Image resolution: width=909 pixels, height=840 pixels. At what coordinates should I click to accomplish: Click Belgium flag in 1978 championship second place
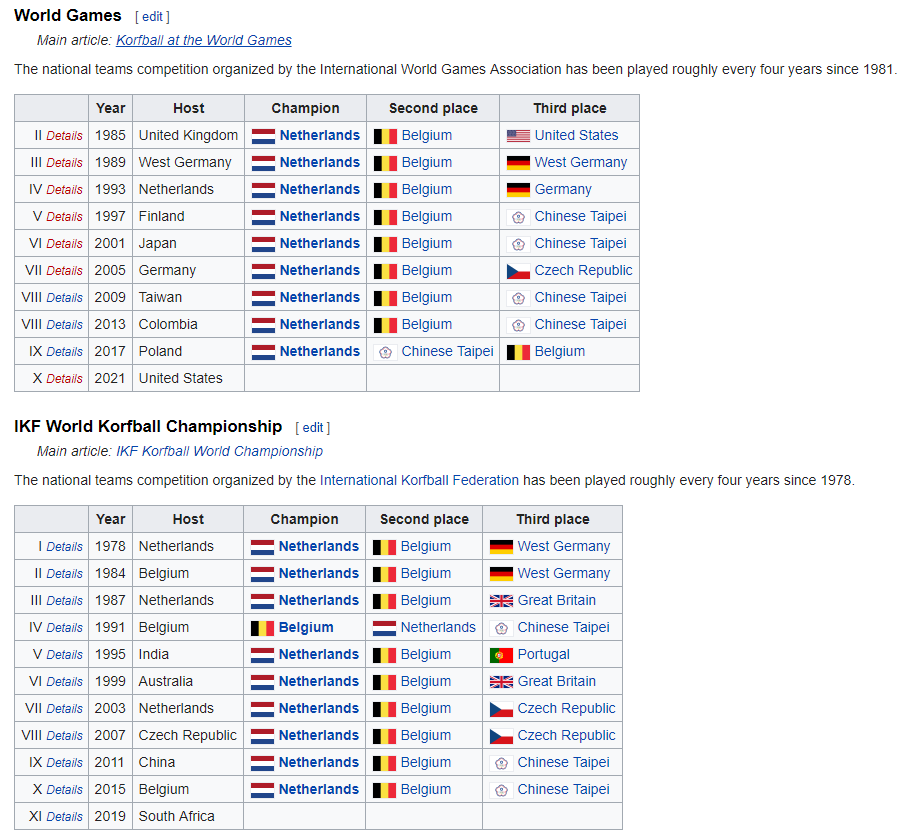click(384, 547)
